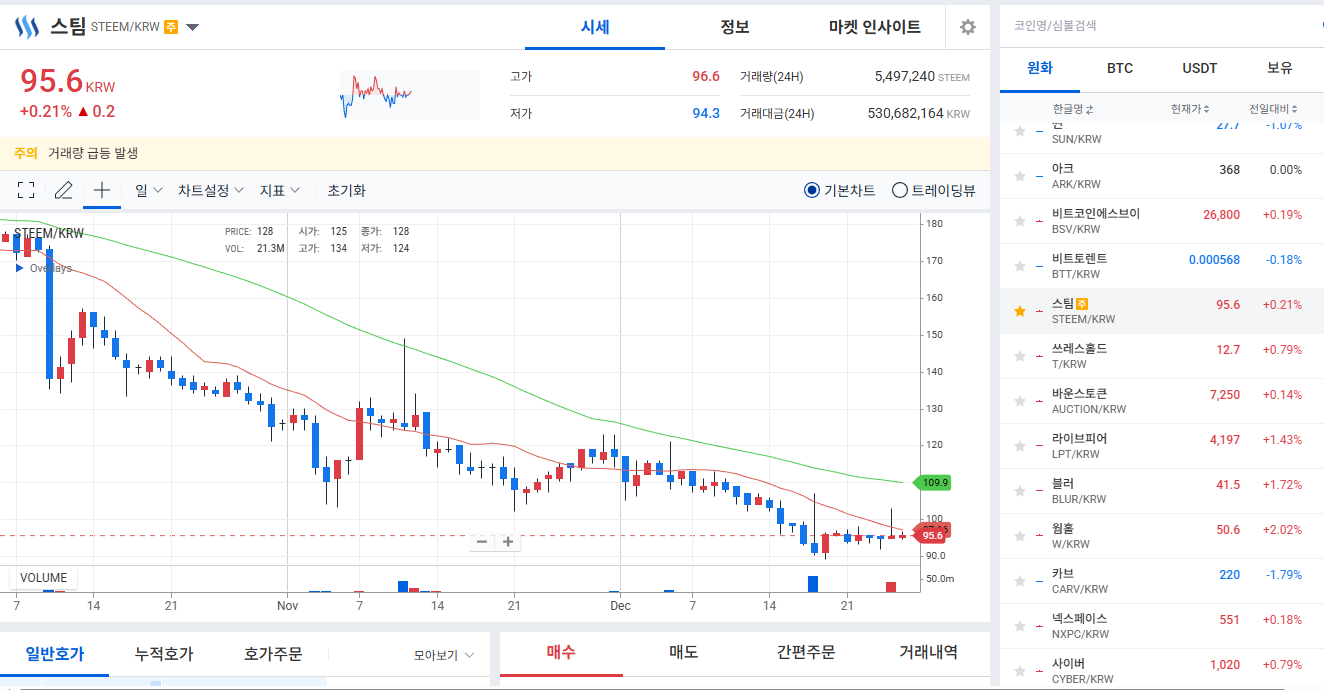Click the 109.9 green moving-average price tag

pos(934,482)
